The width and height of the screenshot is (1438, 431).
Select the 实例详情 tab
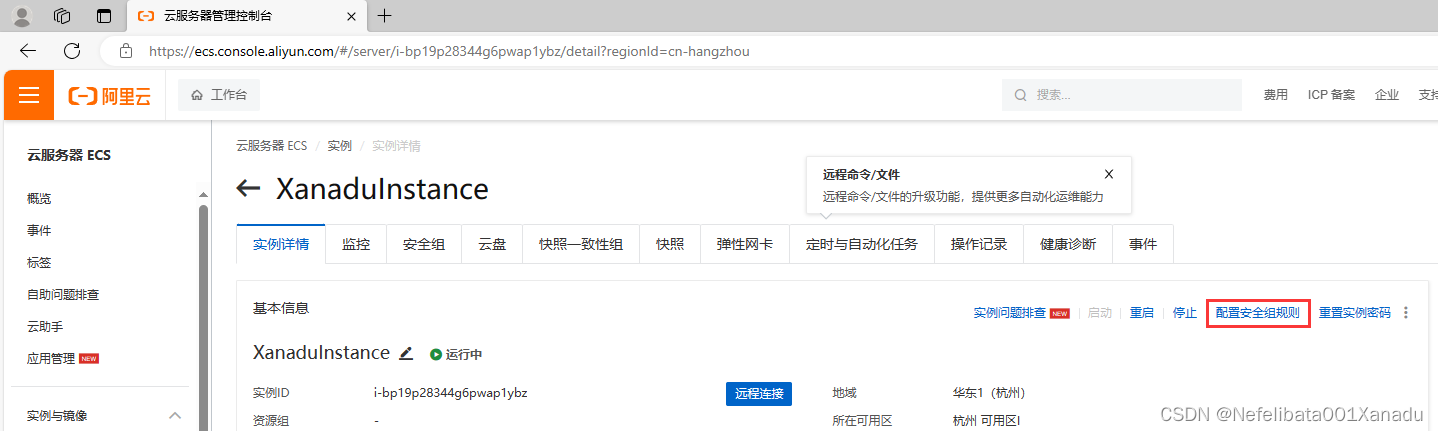281,244
